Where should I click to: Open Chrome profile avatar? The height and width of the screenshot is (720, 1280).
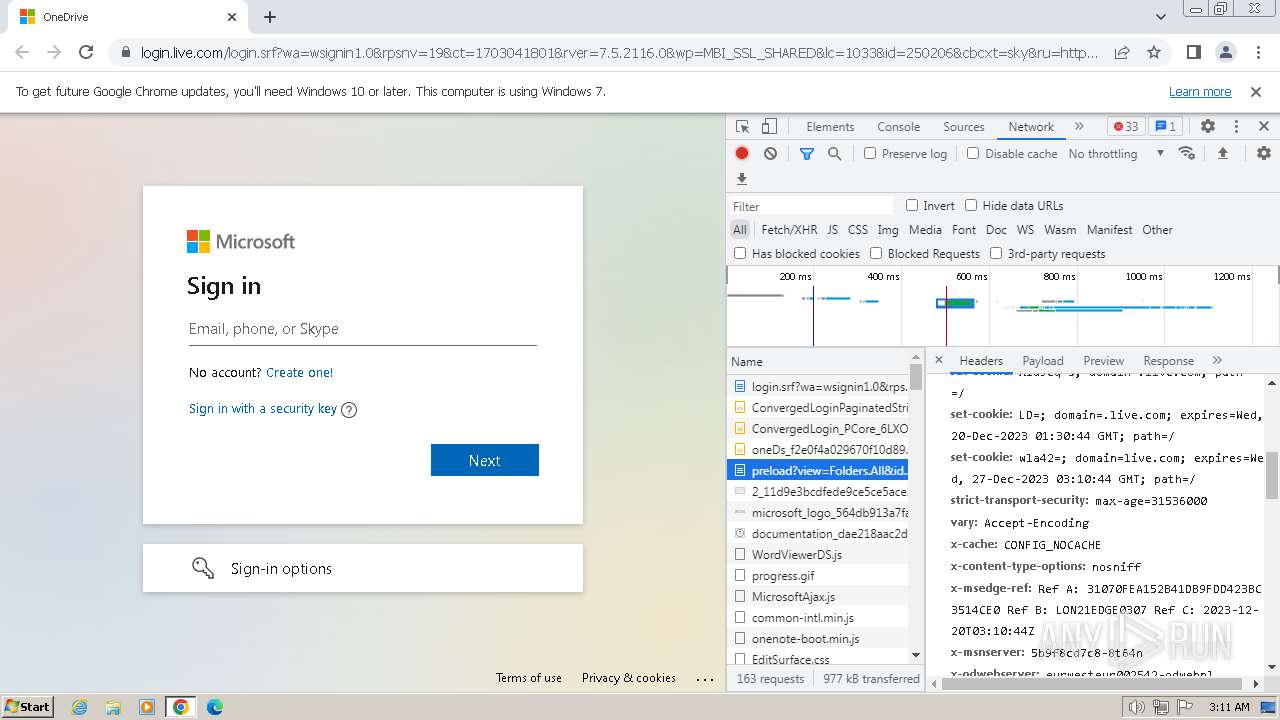coord(1225,52)
